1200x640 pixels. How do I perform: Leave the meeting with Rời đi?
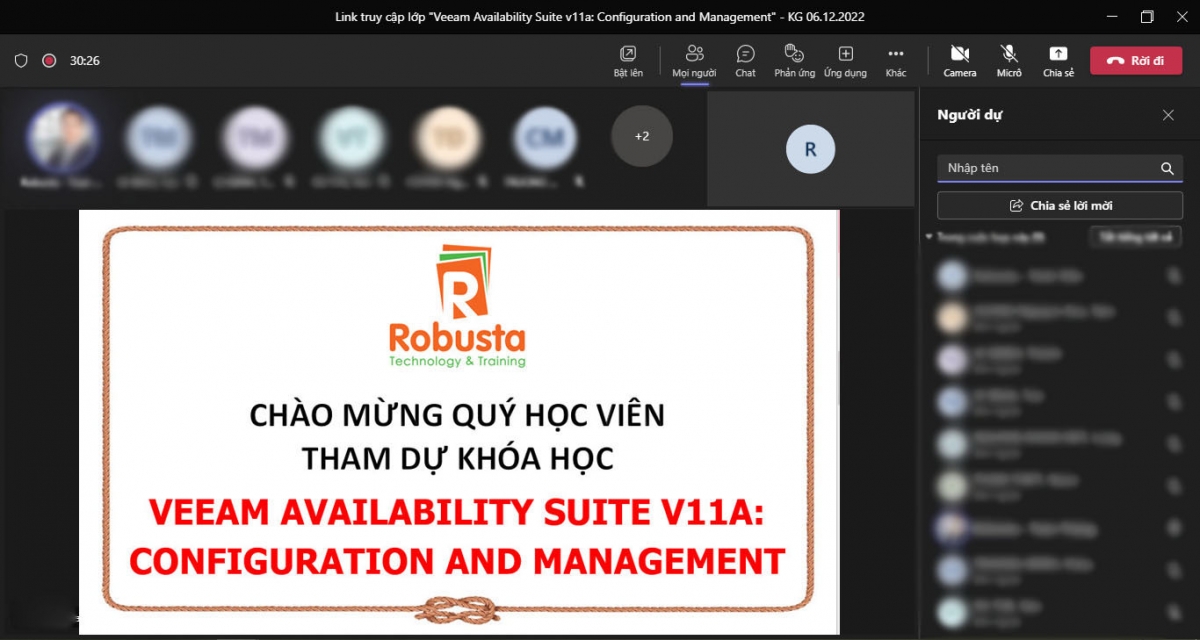click(1136, 60)
